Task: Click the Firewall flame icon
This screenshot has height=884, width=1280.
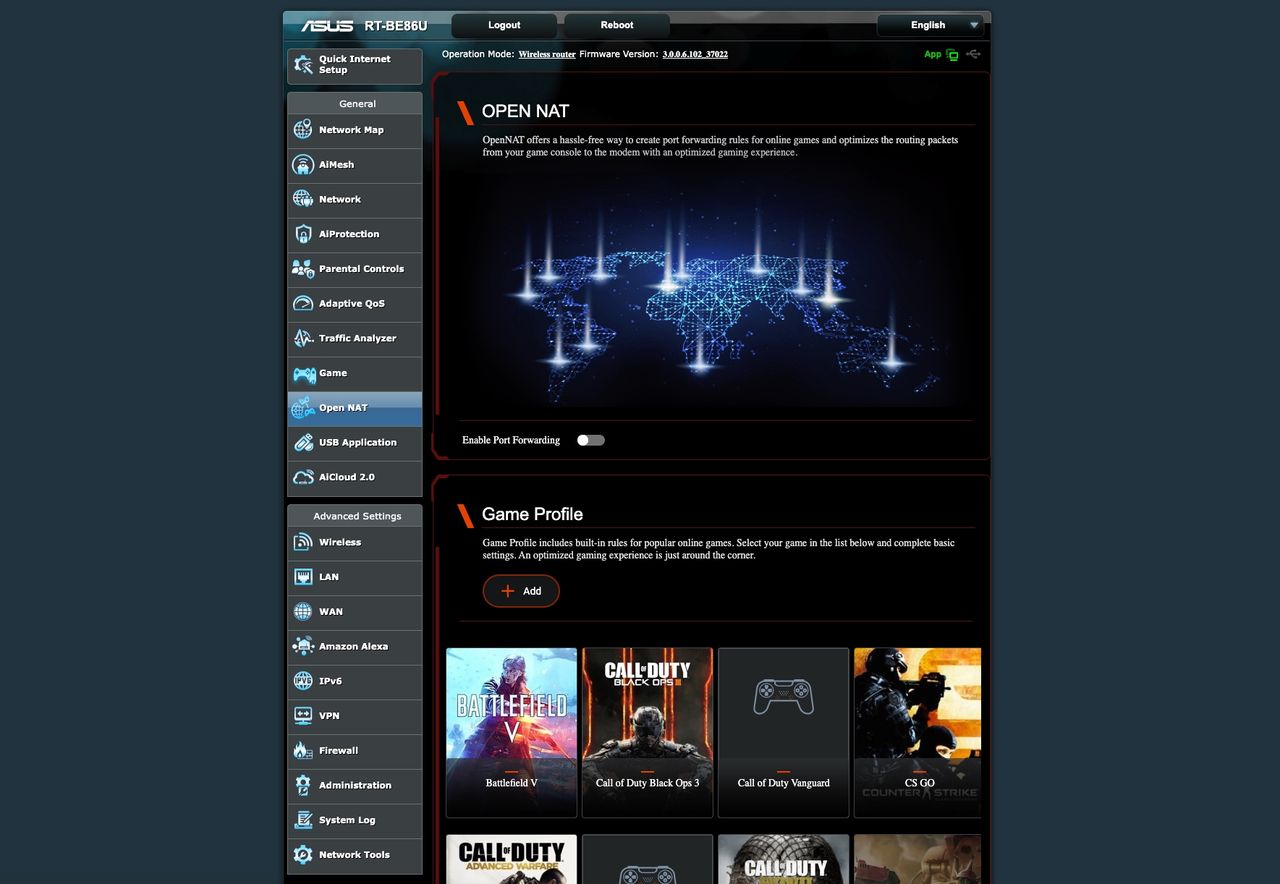Action: point(303,750)
